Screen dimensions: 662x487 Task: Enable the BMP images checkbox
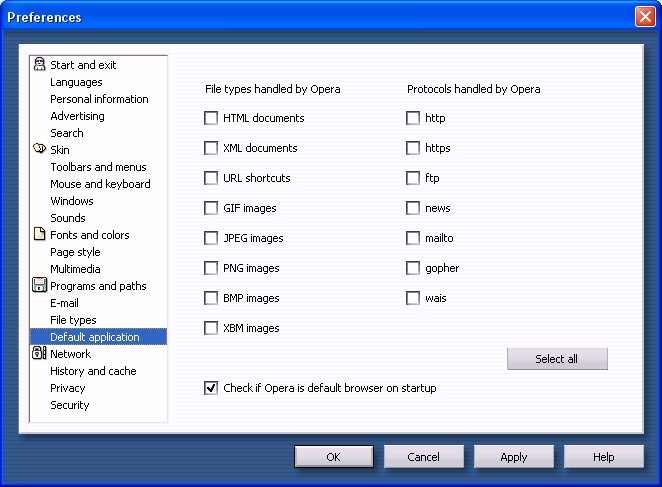coord(211,298)
